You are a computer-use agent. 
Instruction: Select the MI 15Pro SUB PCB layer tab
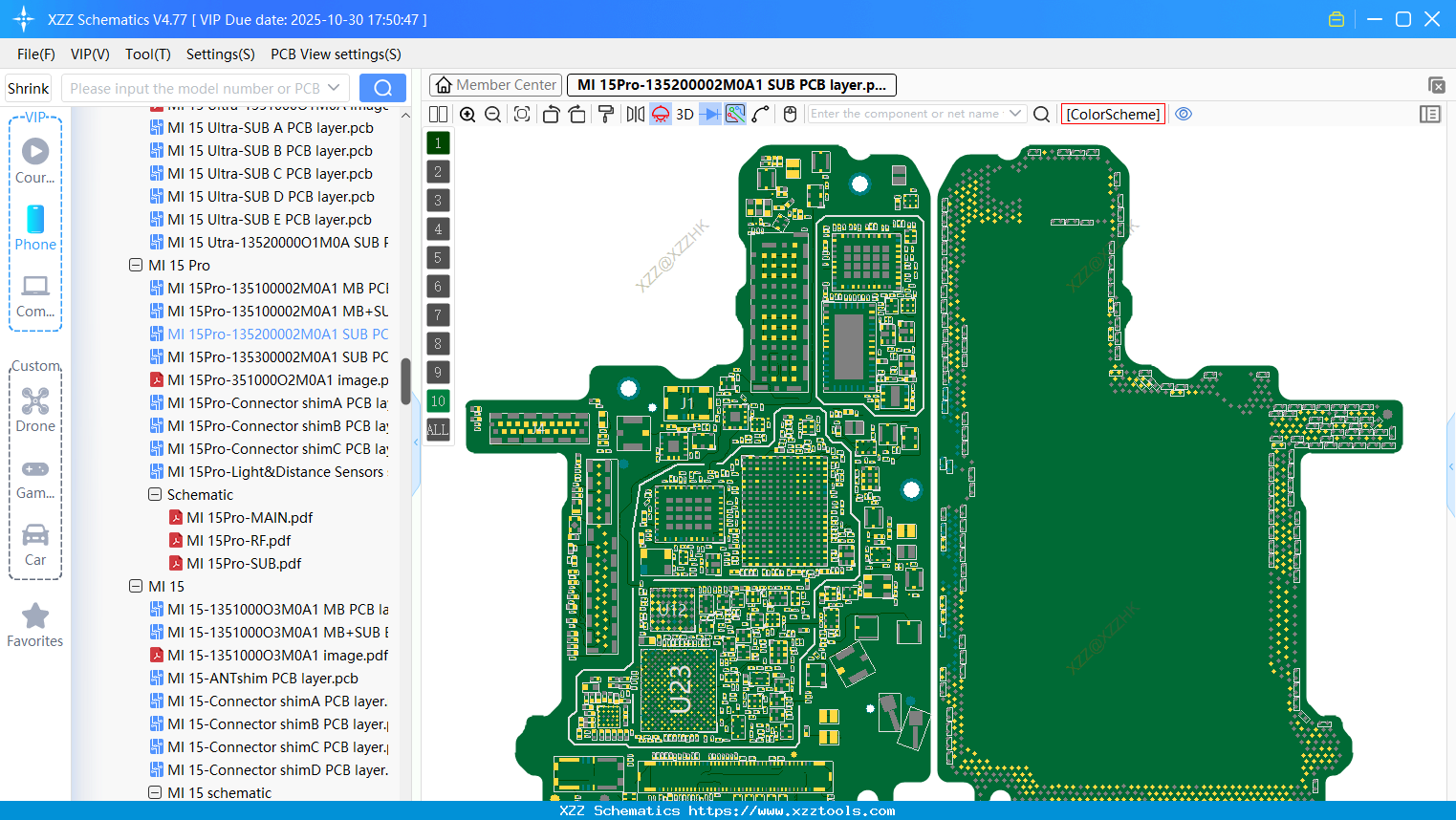[729, 85]
